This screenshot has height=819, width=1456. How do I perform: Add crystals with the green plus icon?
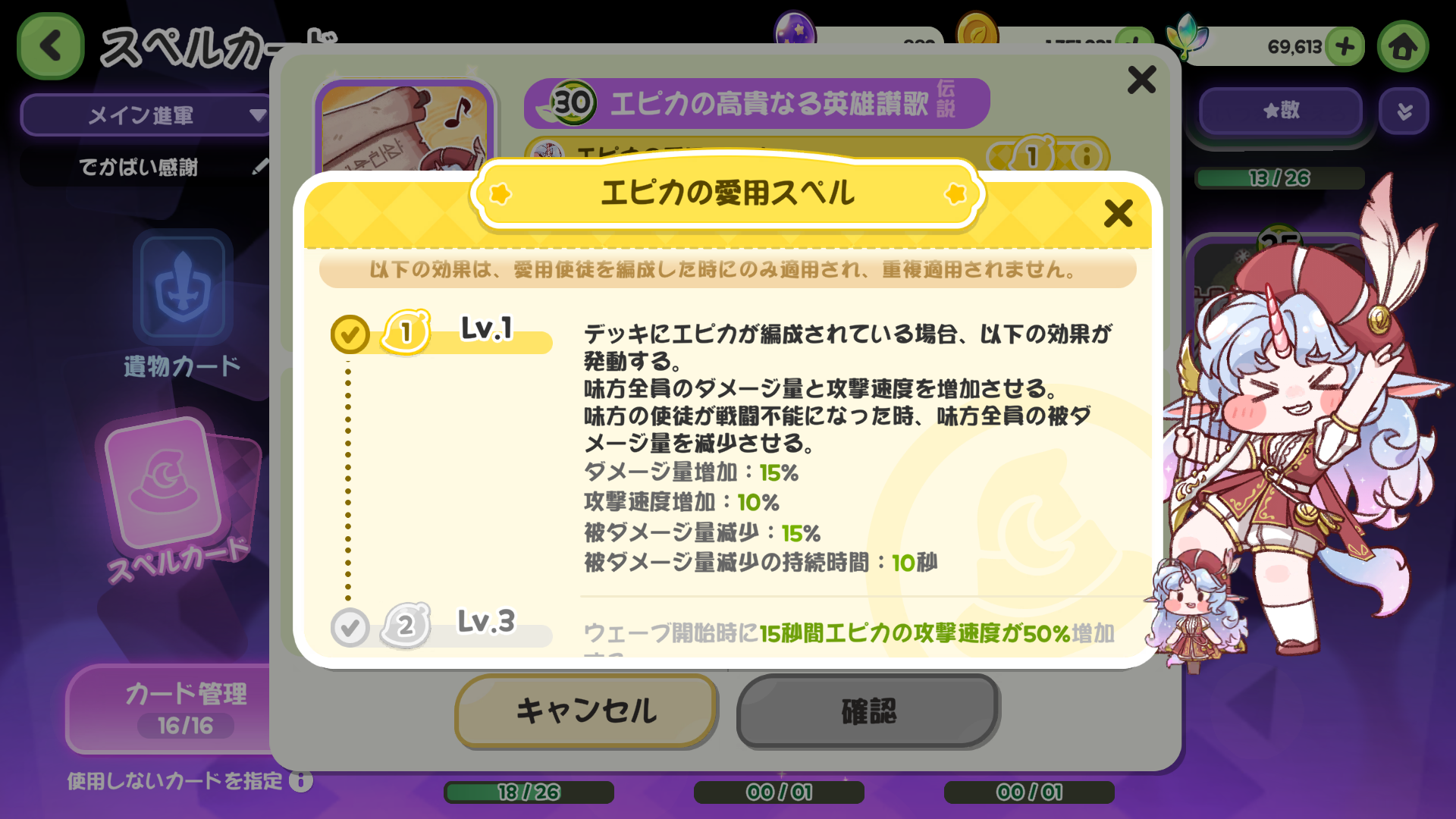tap(1345, 46)
